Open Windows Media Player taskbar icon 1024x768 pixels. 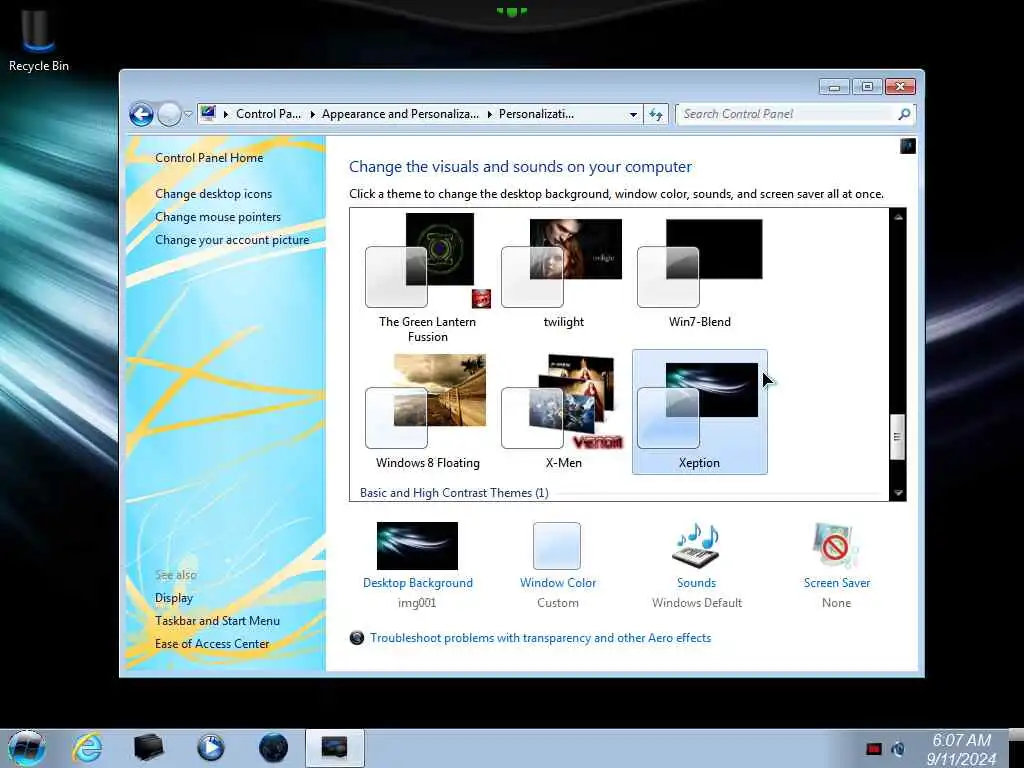click(x=210, y=748)
